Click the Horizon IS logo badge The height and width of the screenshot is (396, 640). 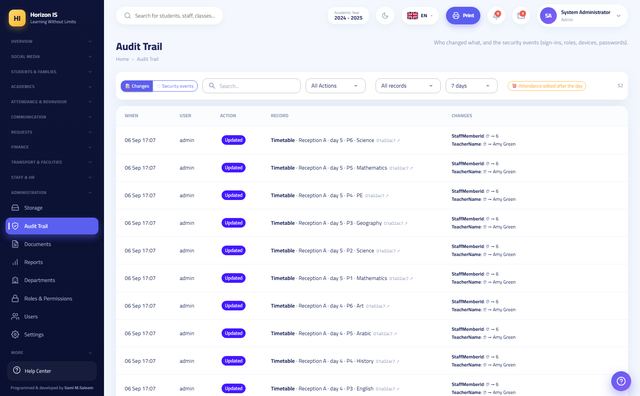17,18
